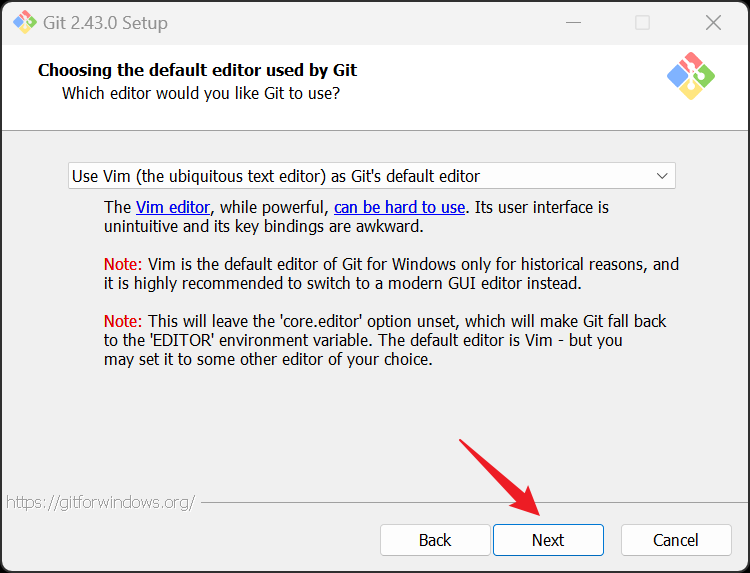This screenshot has height=573, width=750.
Task: Expand the editor list using the chevron arrow
Action: pyautogui.click(x=662, y=176)
